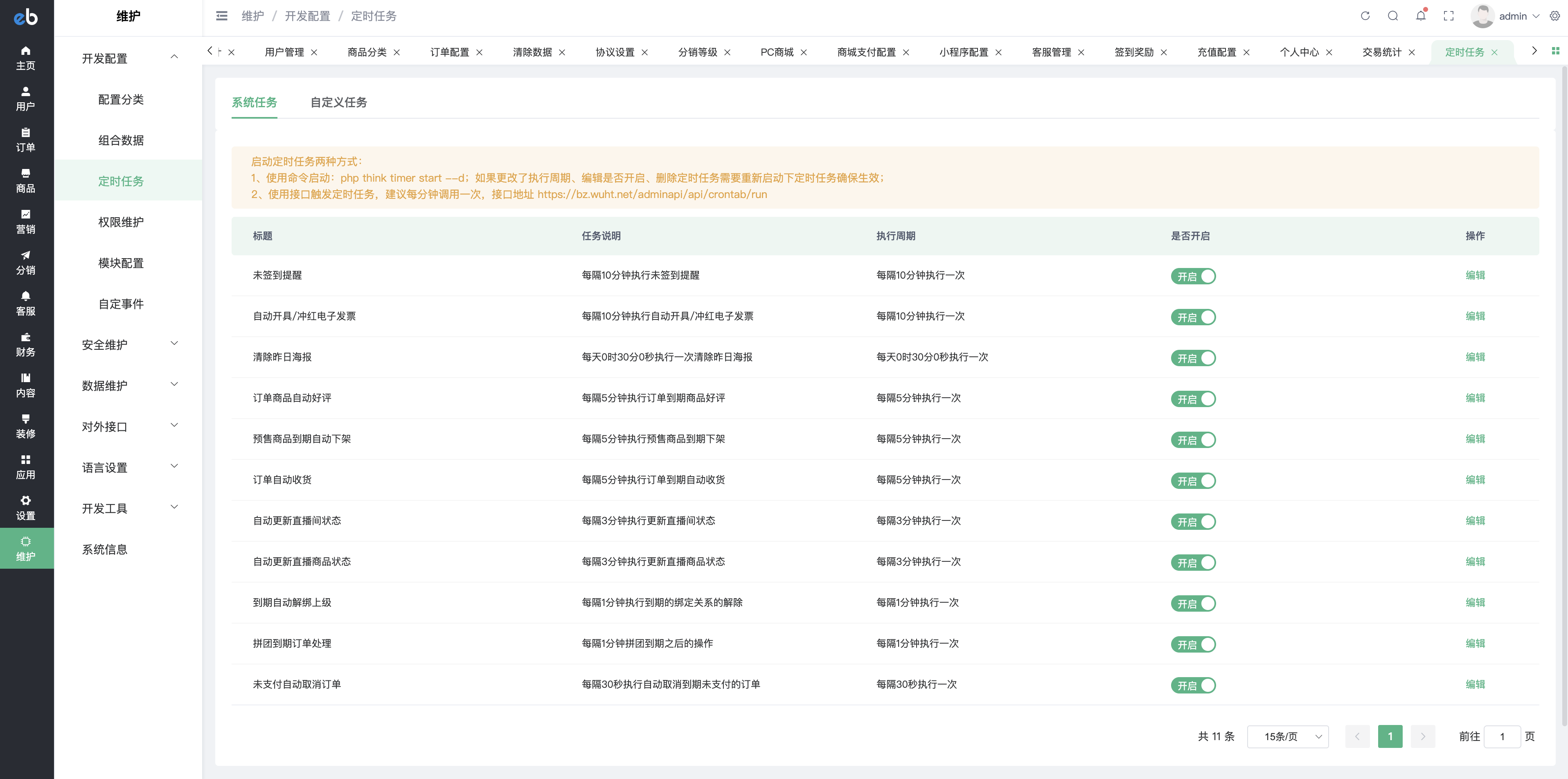Open the 内容 content sidebar icon

coord(25,385)
